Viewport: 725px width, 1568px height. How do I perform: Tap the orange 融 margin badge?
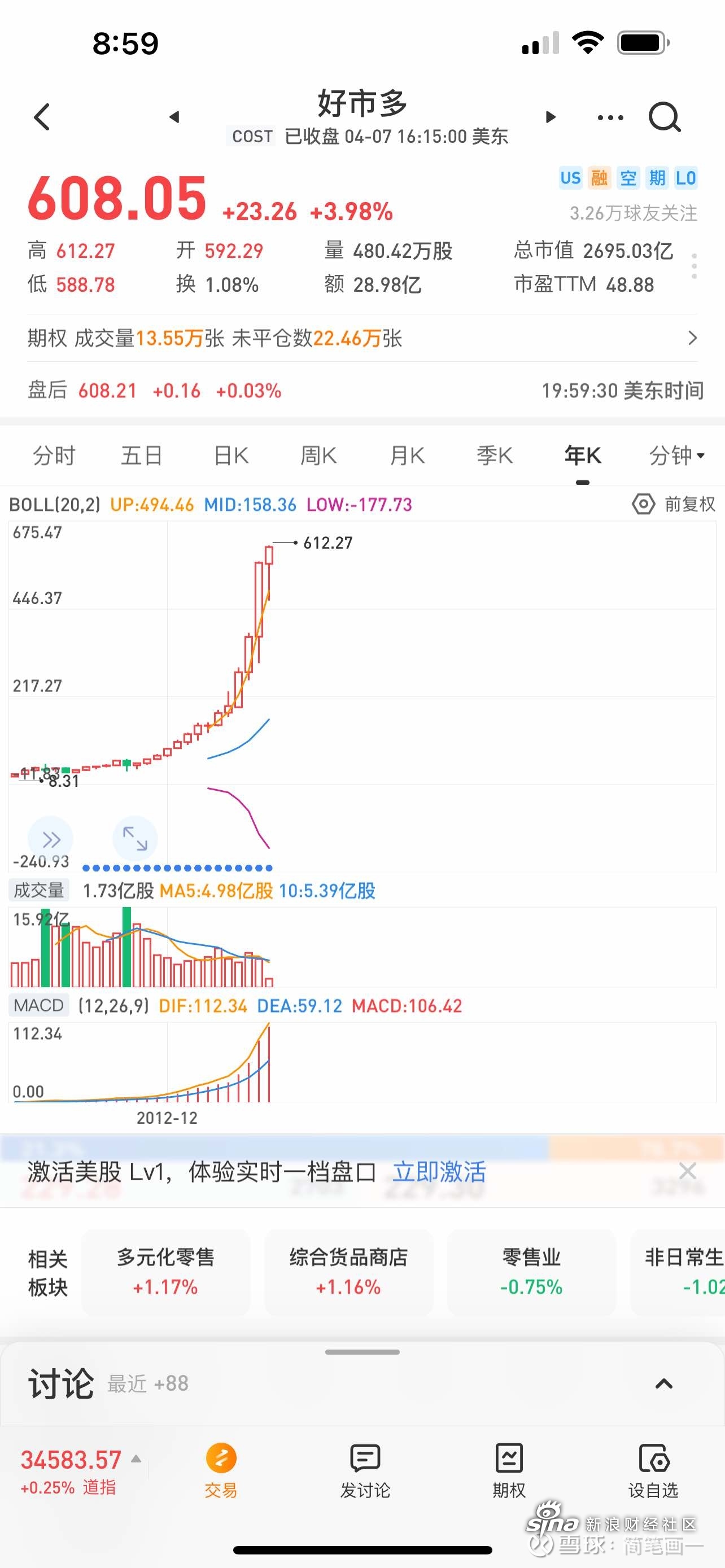599,178
